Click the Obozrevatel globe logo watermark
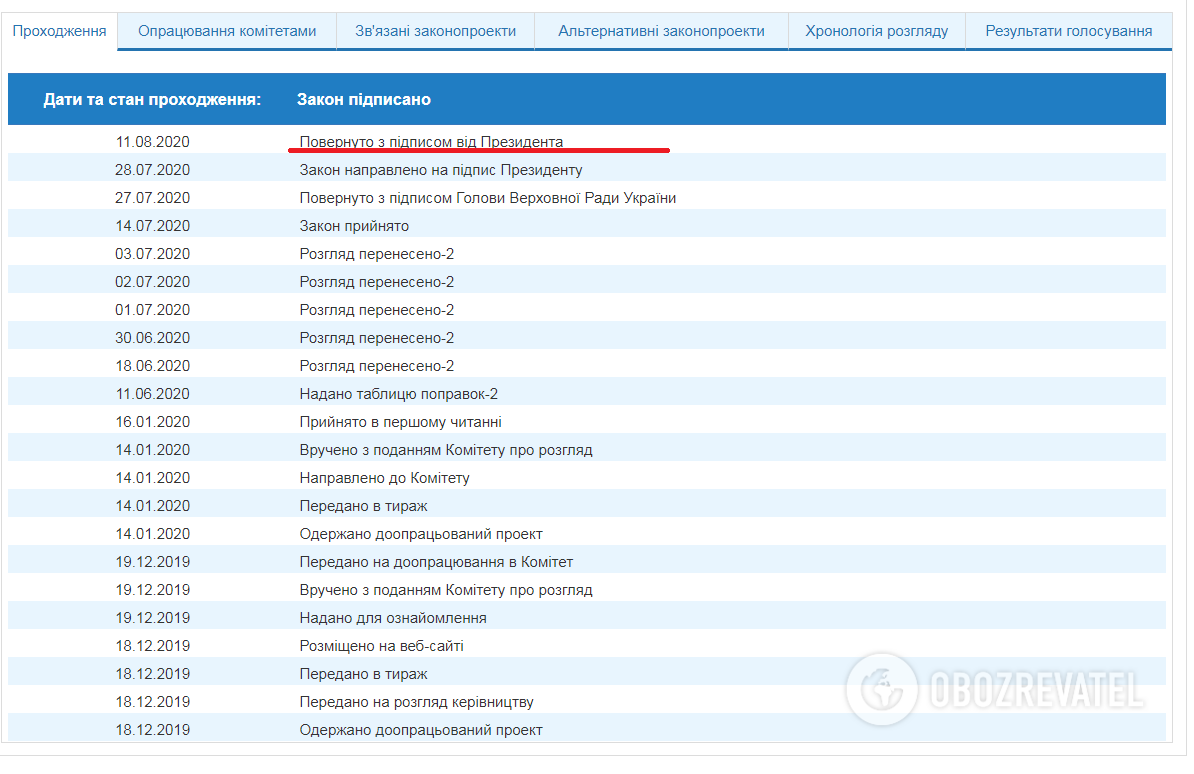This screenshot has height=774, width=1194. [881, 689]
